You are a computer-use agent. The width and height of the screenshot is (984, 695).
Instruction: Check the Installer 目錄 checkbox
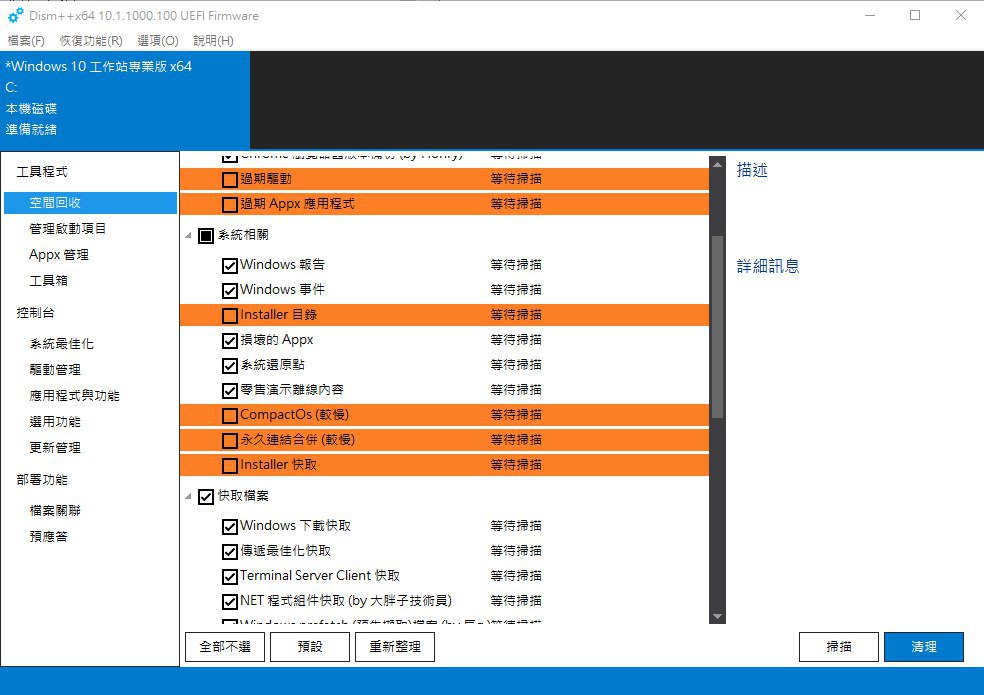click(x=230, y=315)
